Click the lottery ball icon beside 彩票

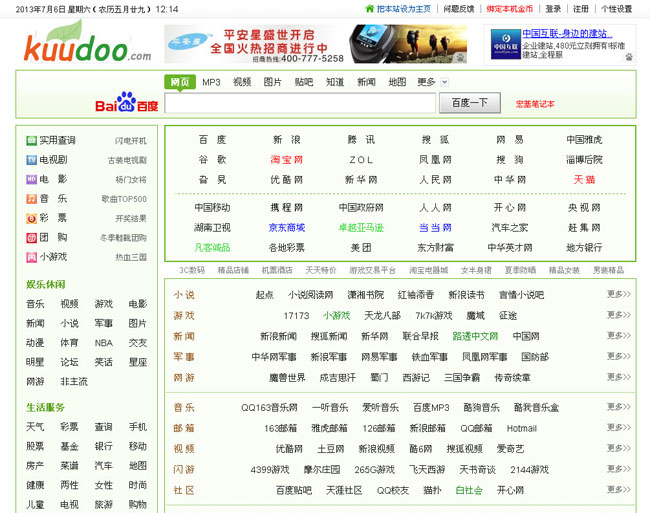click(32, 218)
